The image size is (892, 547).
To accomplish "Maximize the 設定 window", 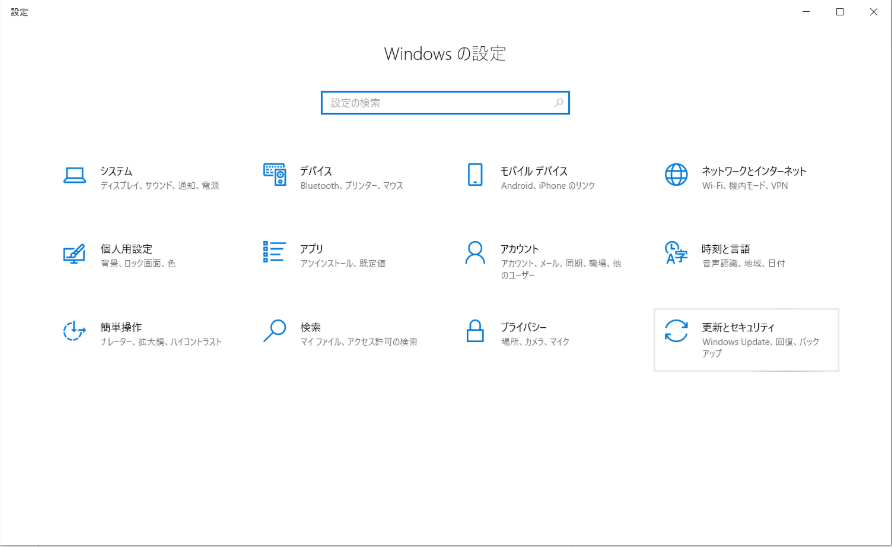I will [x=840, y=12].
